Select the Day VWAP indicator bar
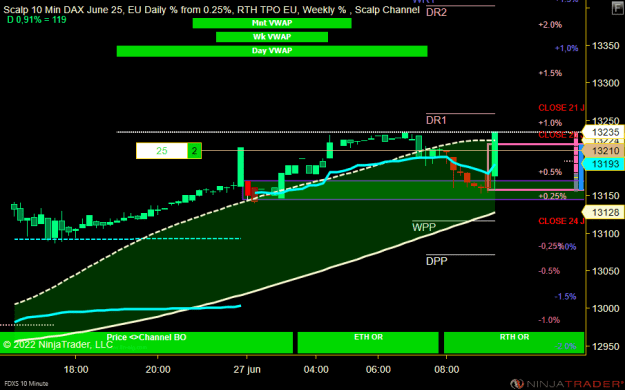 [272, 51]
